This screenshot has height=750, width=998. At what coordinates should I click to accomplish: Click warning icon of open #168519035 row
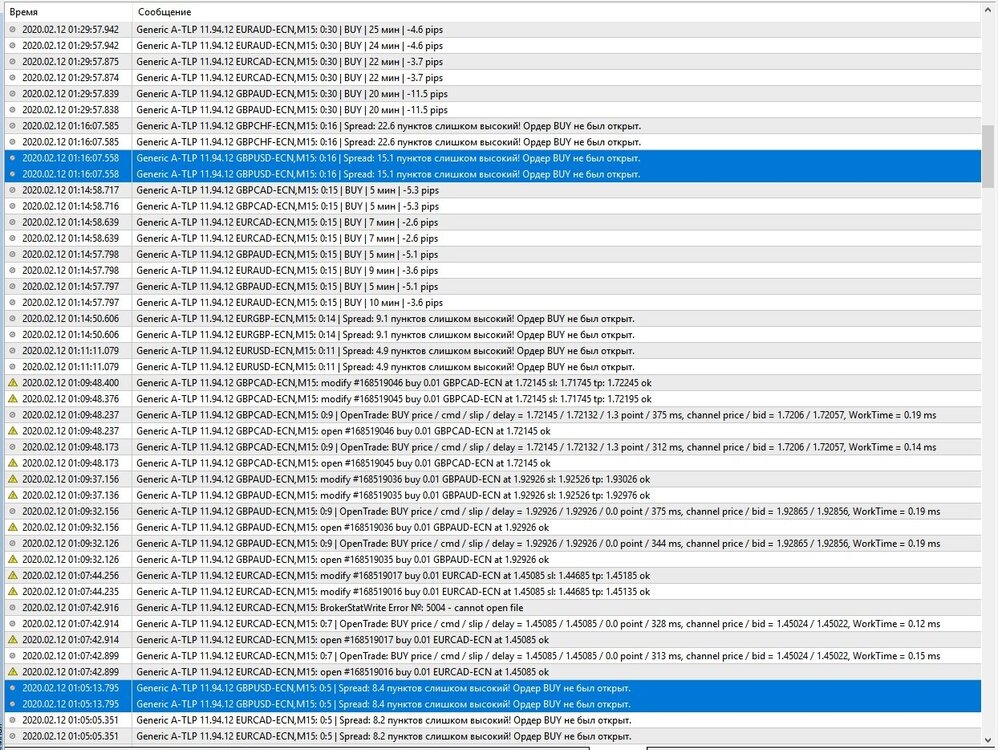[x=12, y=559]
